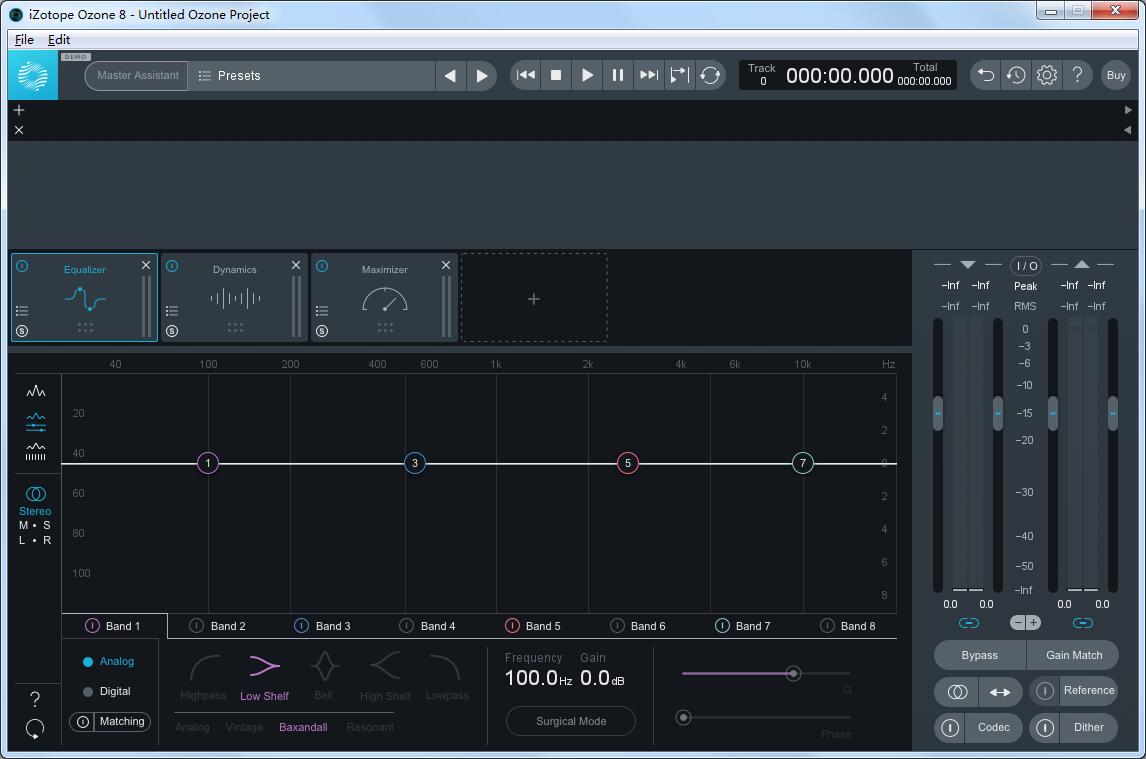Image resolution: width=1146 pixels, height=759 pixels.
Task: Select the Bell filter shape icon
Action: click(x=323, y=667)
